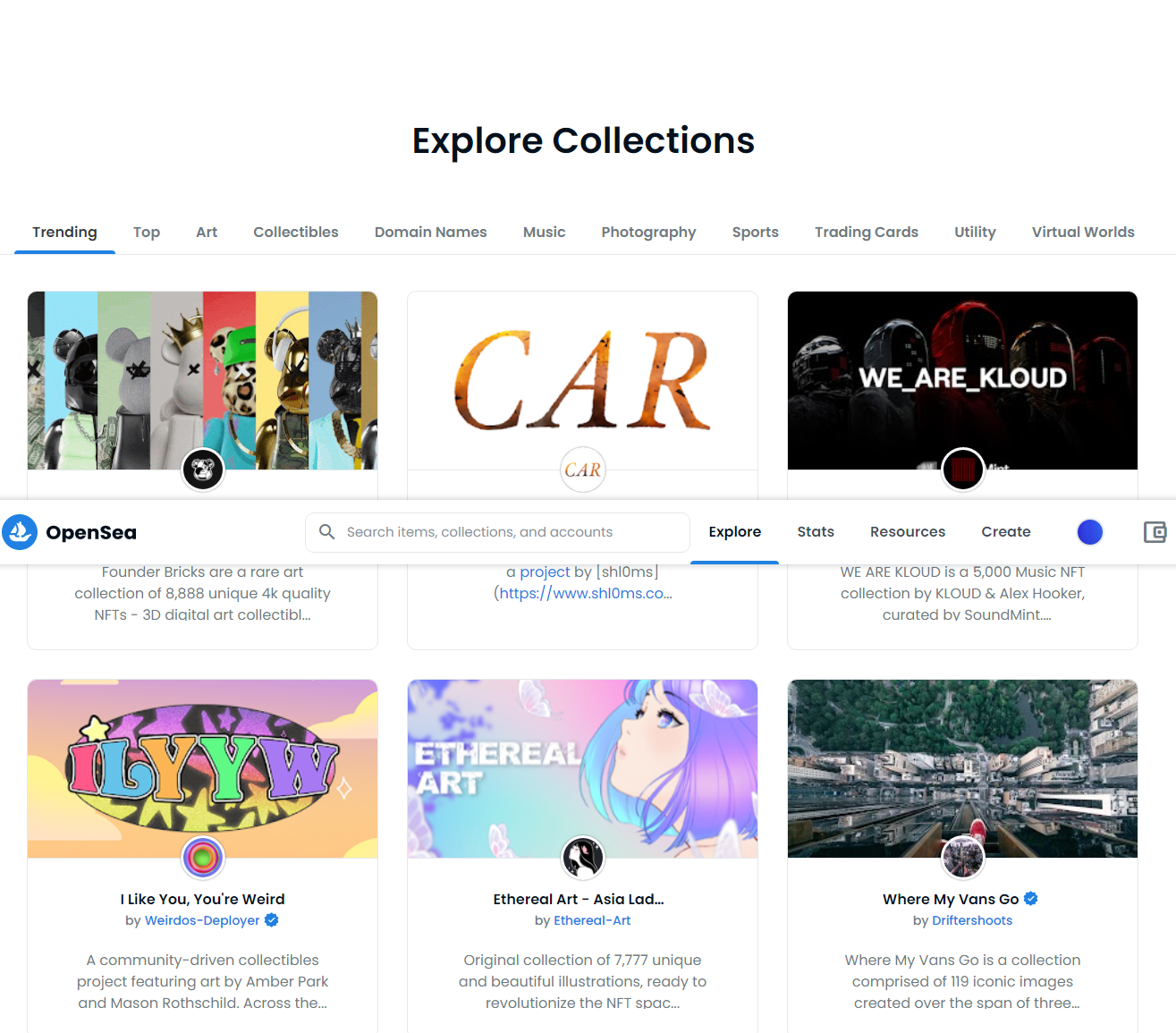Open the Virtual Worlds tab
Image resolution: width=1176 pixels, height=1033 pixels.
tap(1083, 233)
